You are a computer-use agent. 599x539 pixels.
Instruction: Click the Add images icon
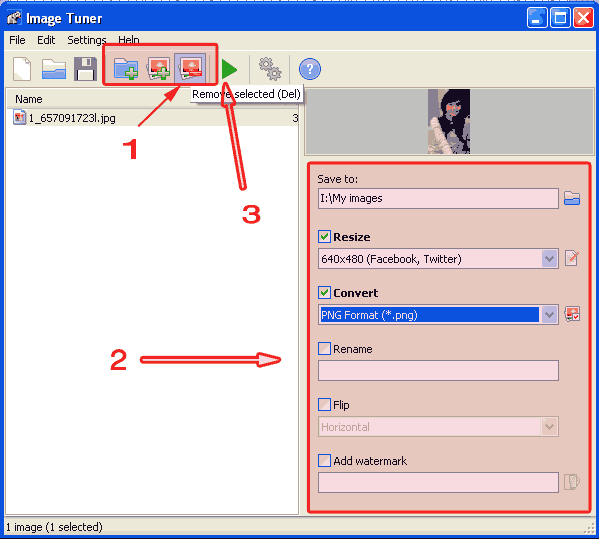[159, 68]
